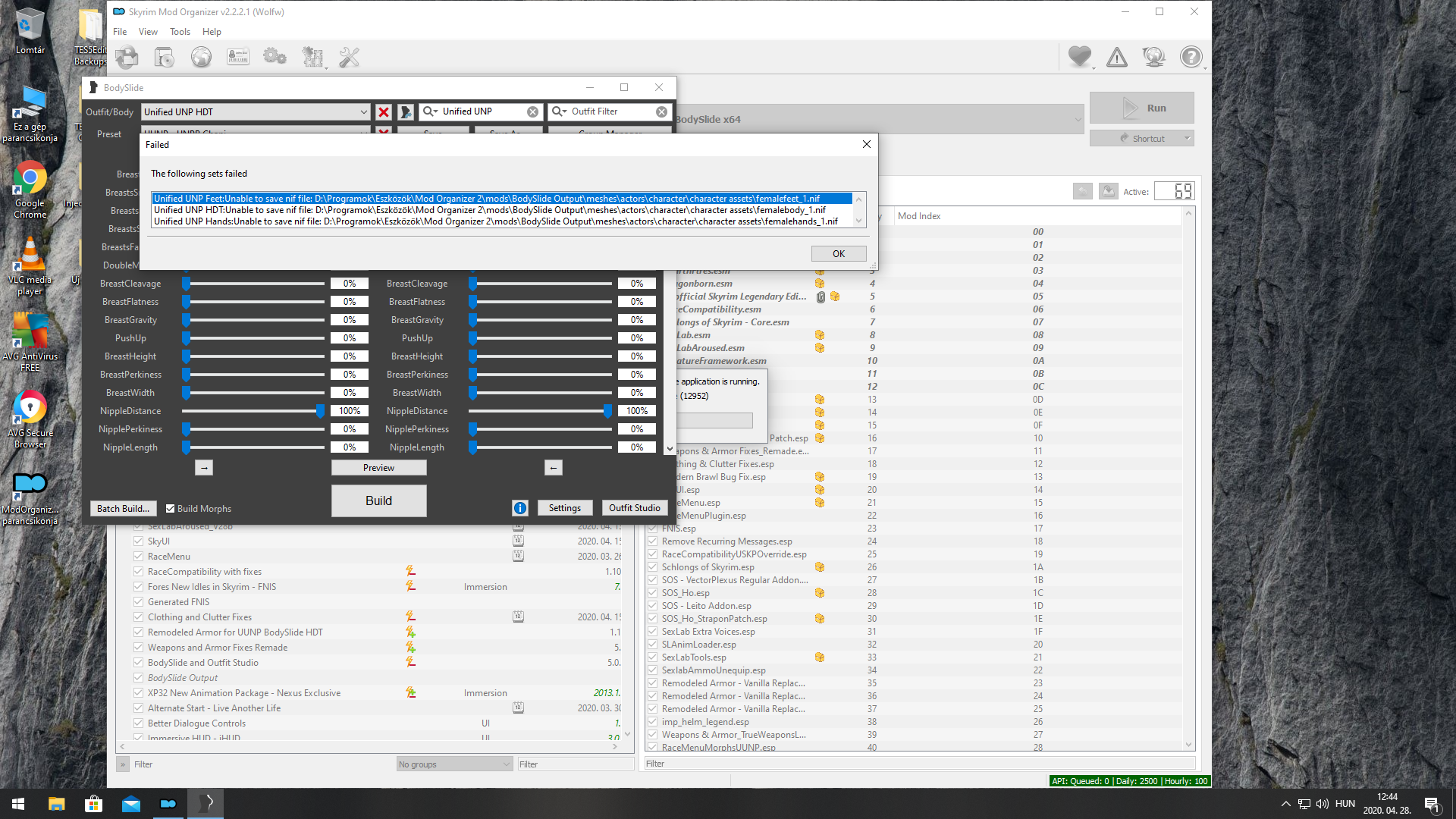The width and height of the screenshot is (1456, 819).
Task: Toggle the SLAnimLoader.esp plugin checkbox
Action: (652, 645)
